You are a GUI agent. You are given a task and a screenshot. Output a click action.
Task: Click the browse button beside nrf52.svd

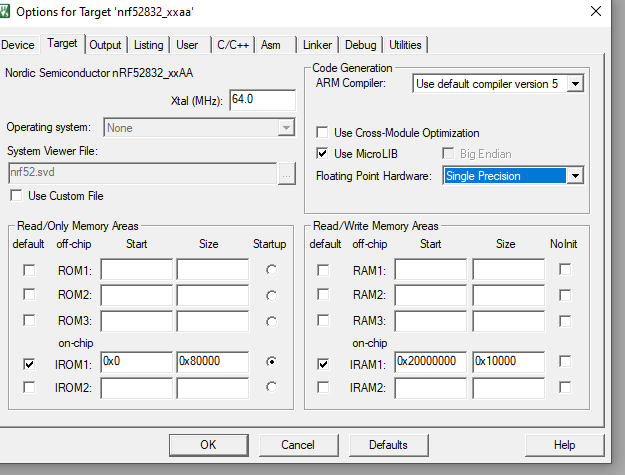(287, 173)
